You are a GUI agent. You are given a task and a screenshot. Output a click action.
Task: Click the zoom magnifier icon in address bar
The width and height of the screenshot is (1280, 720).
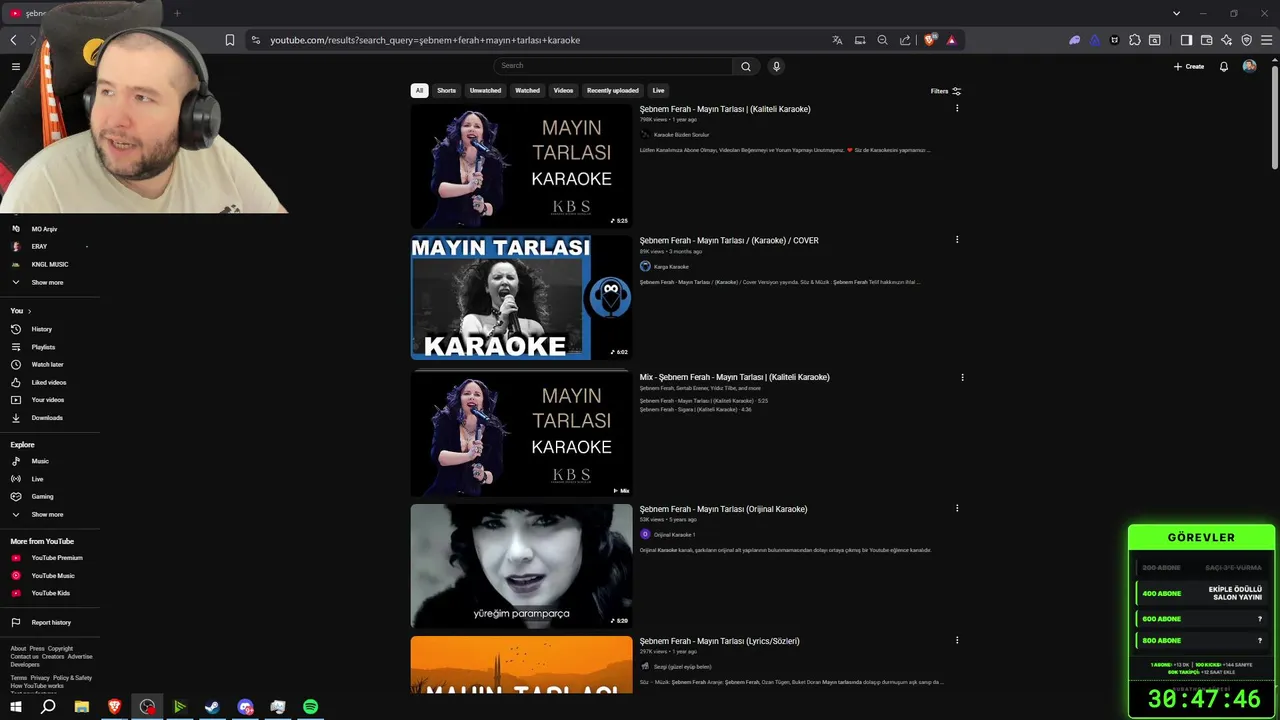(x=882, y=40)
